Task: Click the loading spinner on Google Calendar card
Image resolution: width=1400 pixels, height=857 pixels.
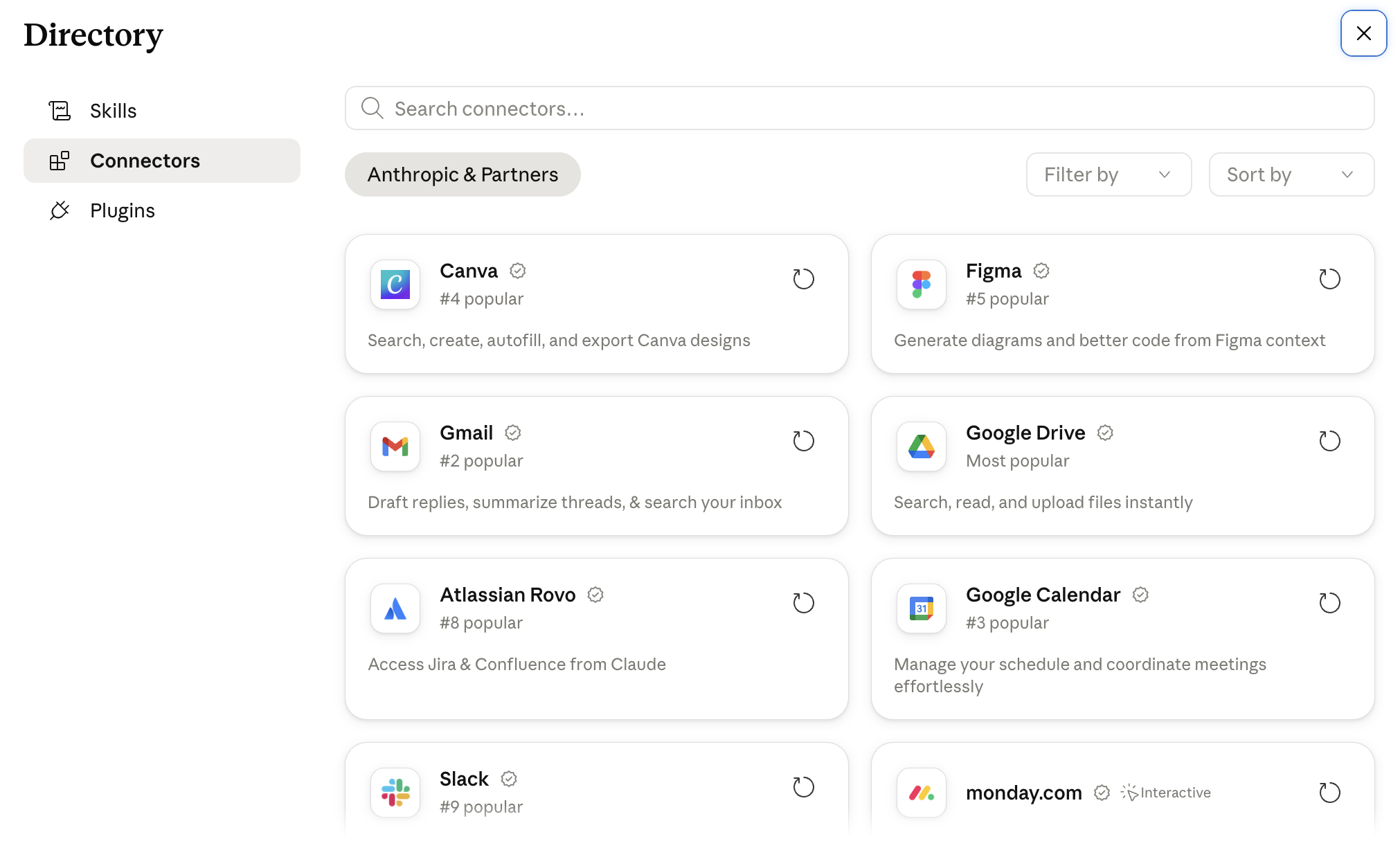Action: point(1329,603)
